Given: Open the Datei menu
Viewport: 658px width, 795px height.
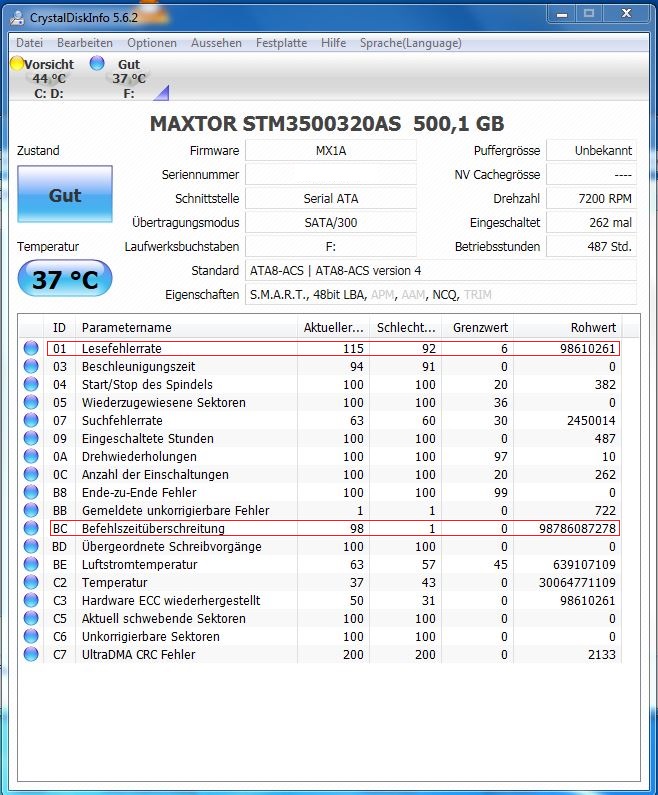Looking at the screenshot, I should tap(29, 43).
